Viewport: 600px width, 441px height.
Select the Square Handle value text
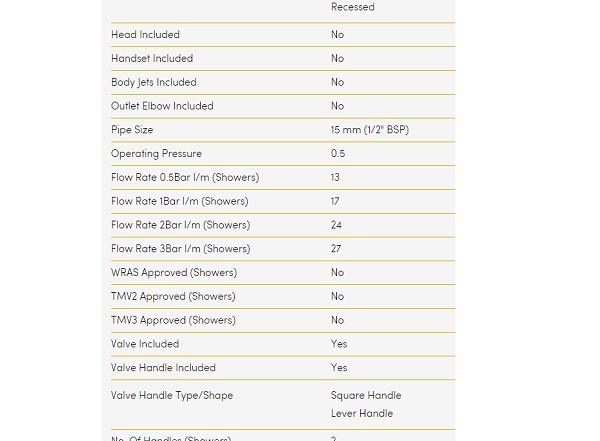(x=366, y=396)
